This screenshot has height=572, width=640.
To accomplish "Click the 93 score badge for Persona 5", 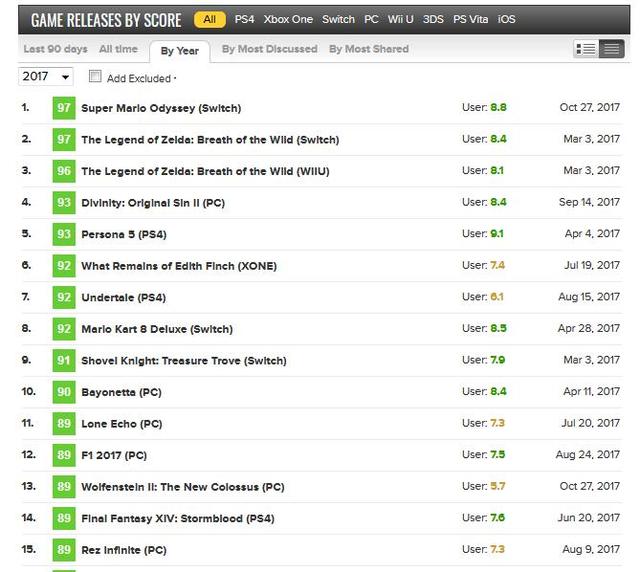I will coord(64,234).
